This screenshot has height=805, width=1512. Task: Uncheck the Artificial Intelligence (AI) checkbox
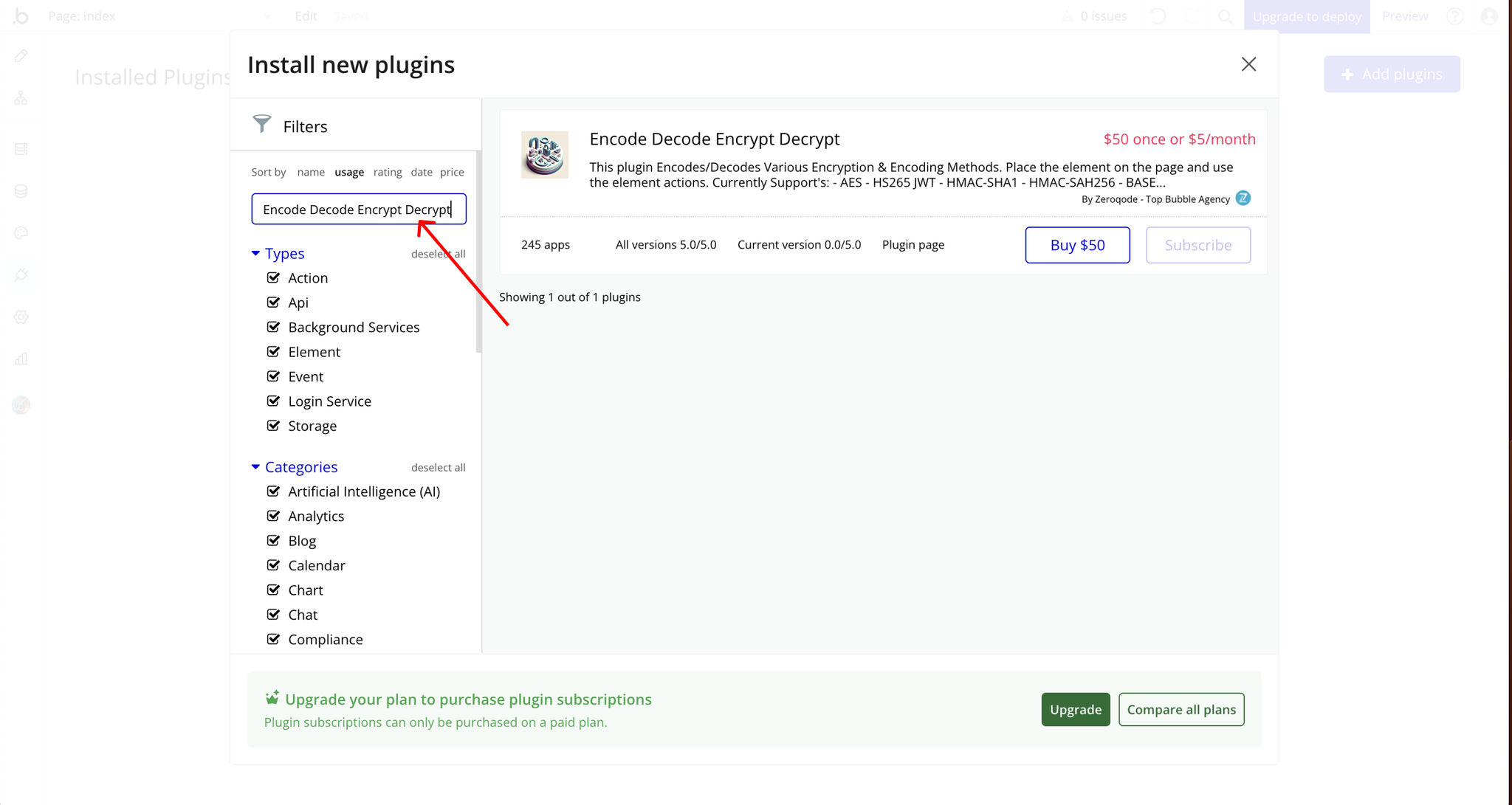273,491
